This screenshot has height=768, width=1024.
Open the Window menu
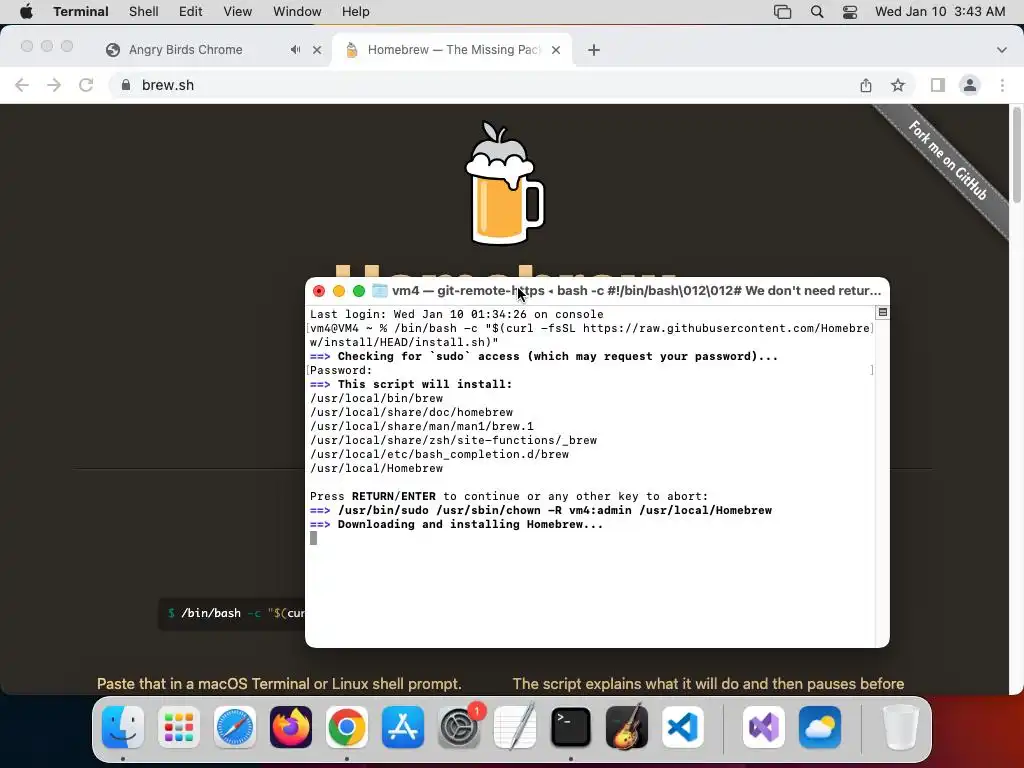296,11
